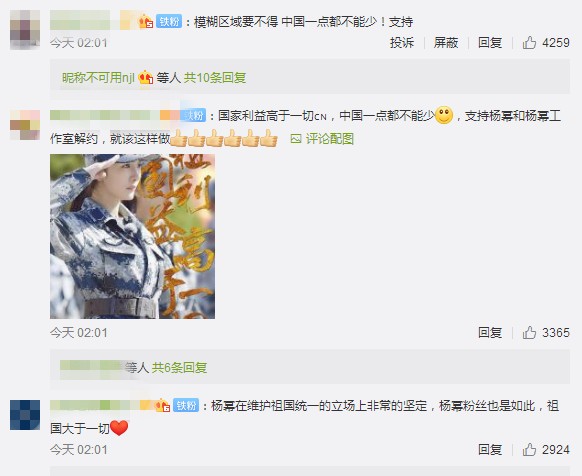582x476 pixels.
Task: Open user 昵称不可用njl profile link
Action: 98,78
